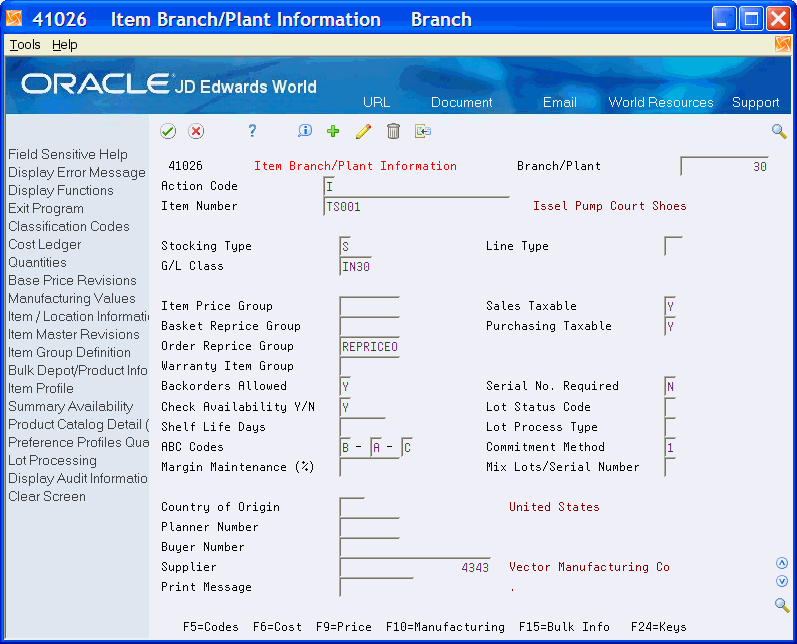Screen dimensions: 797x644
Task: Open Product Catalog Detail in sidebar
Action: point(78,424)
